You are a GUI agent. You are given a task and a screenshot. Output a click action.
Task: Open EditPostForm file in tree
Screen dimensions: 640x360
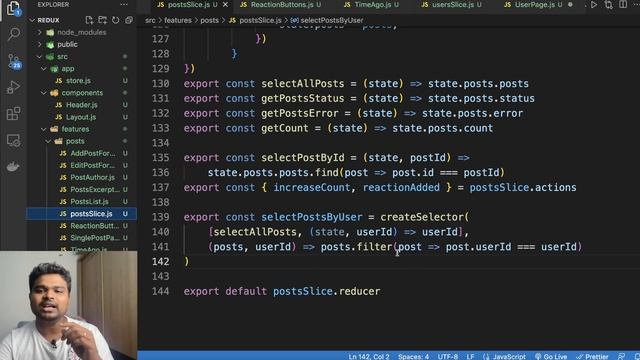(93, 165)
